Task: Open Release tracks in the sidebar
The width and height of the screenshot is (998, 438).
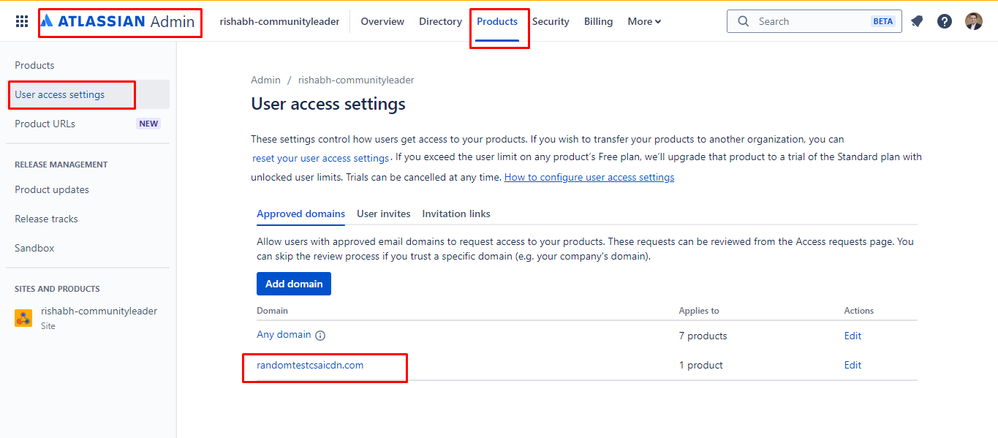Action: click(46, 219)
